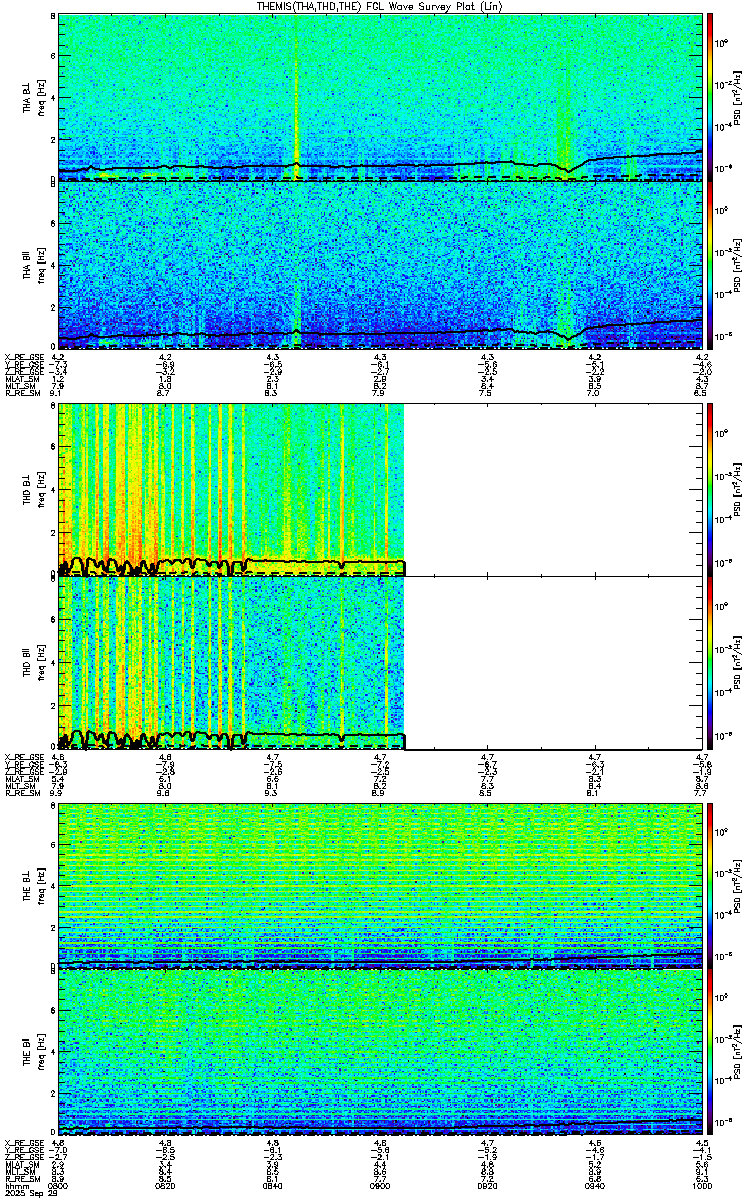Image resolution: width=750 pixels, height=1200 pixels.
Task: Click the THE B-perp color bar
Action: [710, 886]
